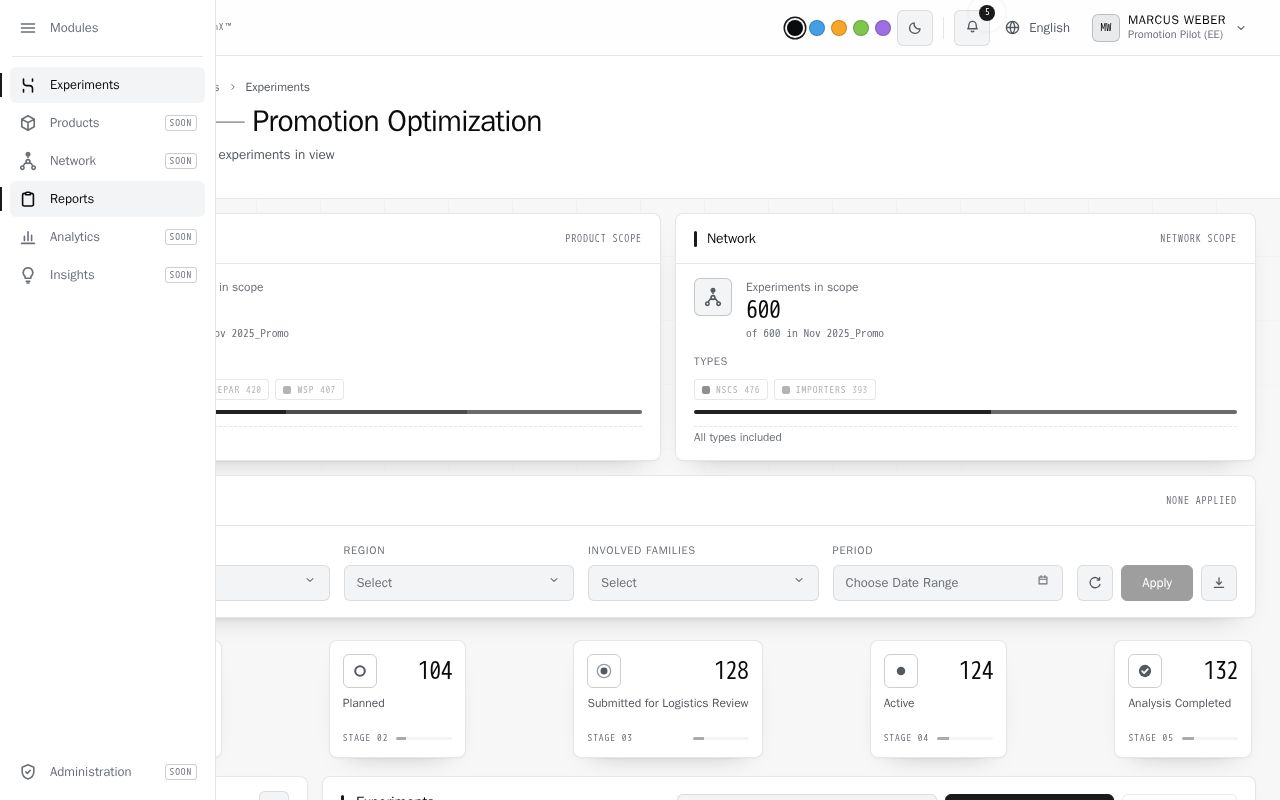
Task: Open Marcus Weber user menu chevron
Action: [1241, 28]
